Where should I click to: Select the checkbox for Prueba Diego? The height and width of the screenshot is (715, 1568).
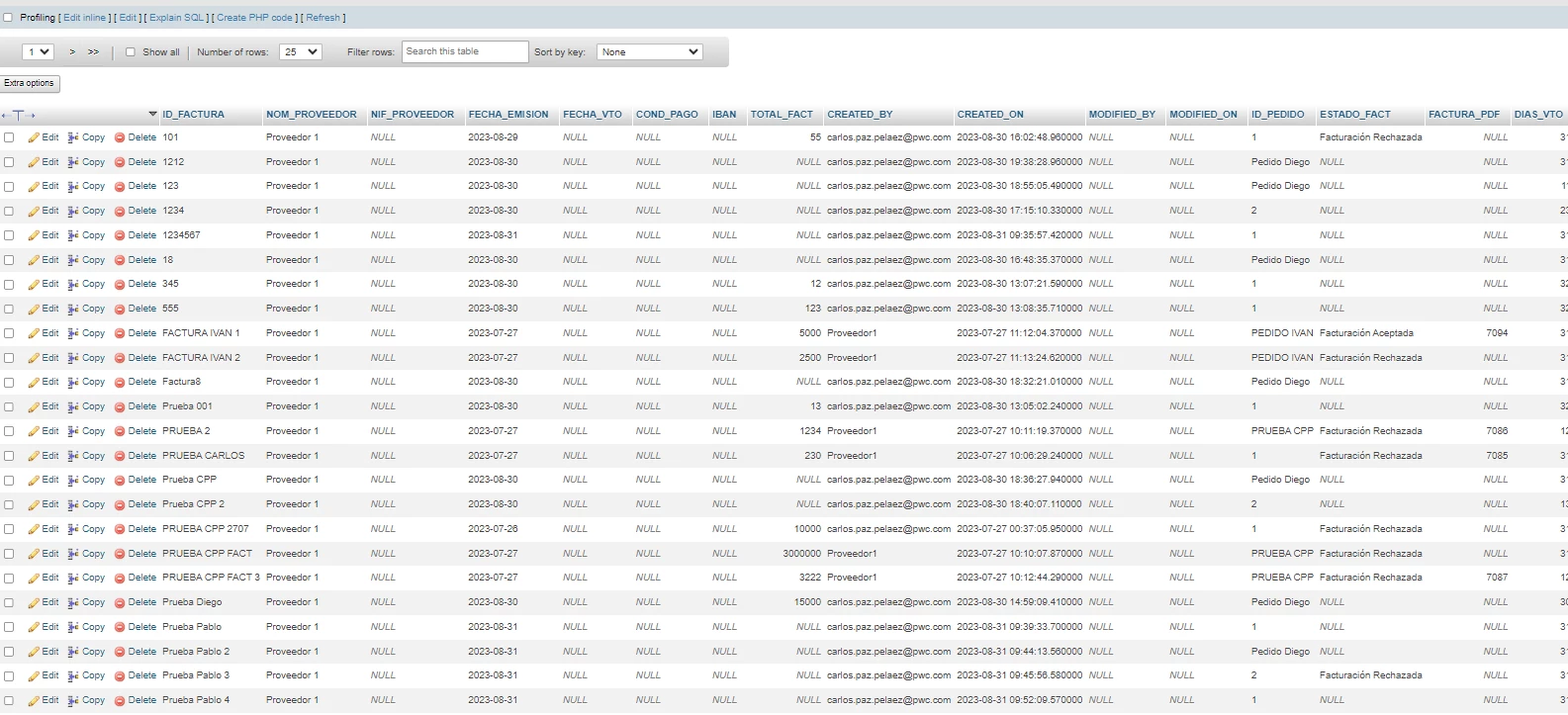tap(9, 602)
